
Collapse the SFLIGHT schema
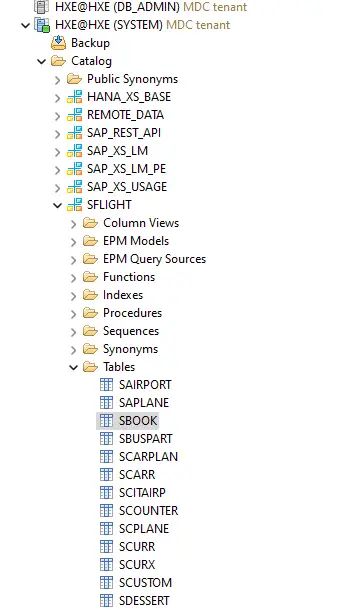[58, 205]
